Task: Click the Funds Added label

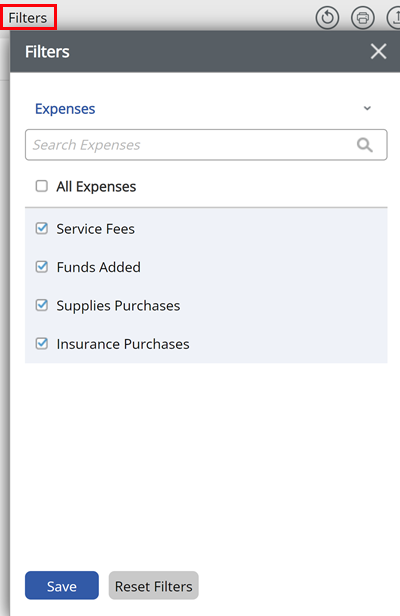Action: [x=99, y=267]
